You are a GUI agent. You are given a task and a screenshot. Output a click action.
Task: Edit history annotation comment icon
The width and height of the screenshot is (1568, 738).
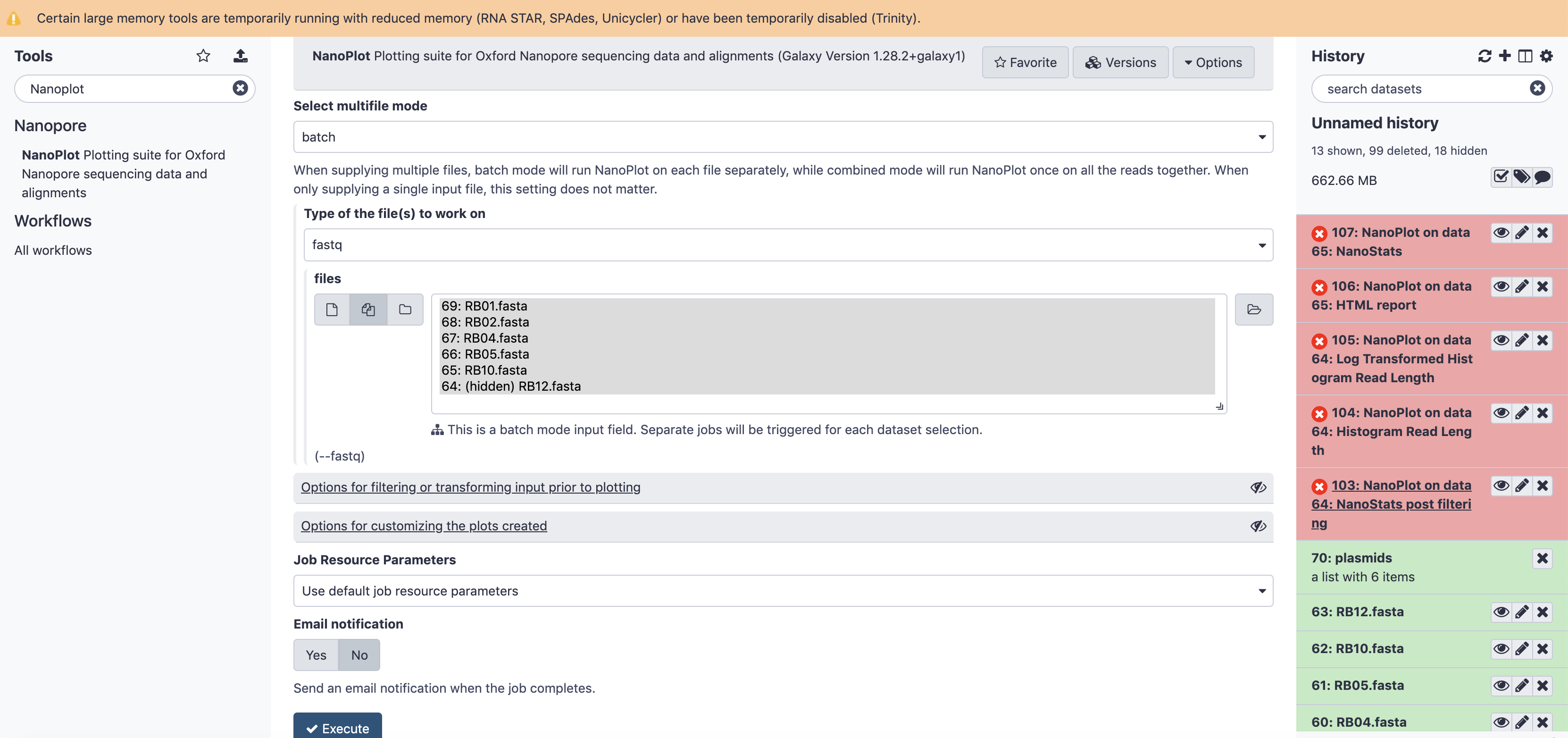(1543, 177)
